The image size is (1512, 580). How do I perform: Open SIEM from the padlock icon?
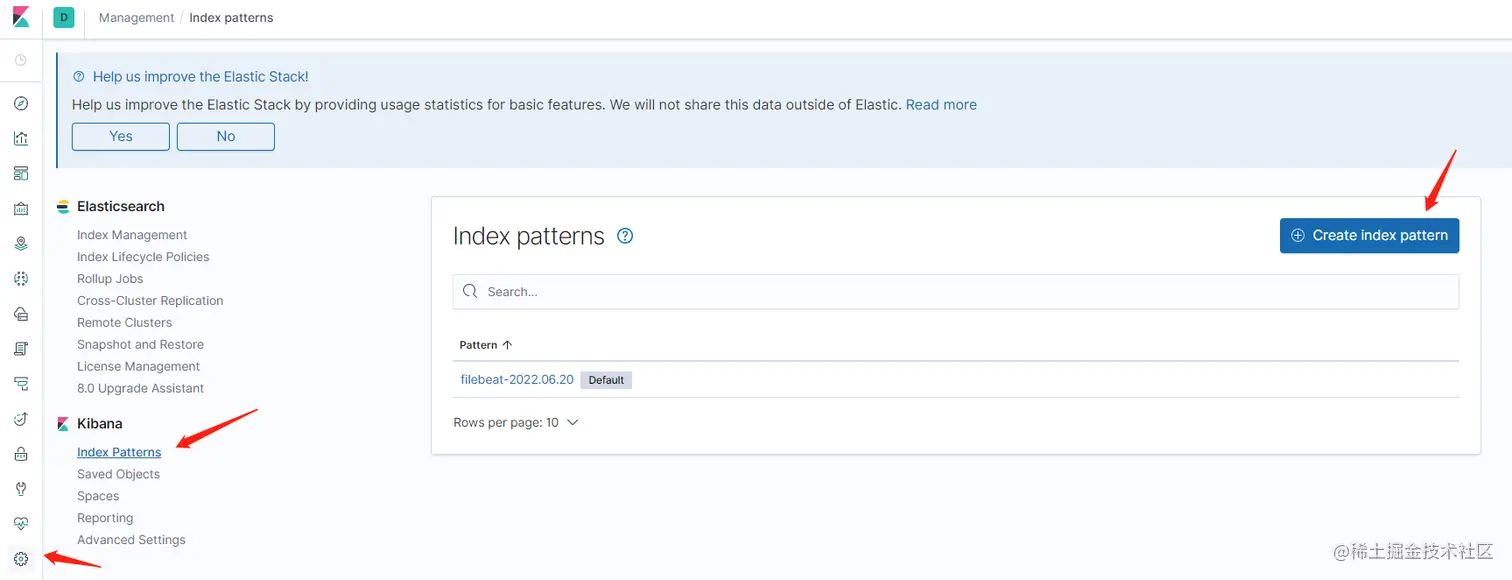tap(21, 454)
